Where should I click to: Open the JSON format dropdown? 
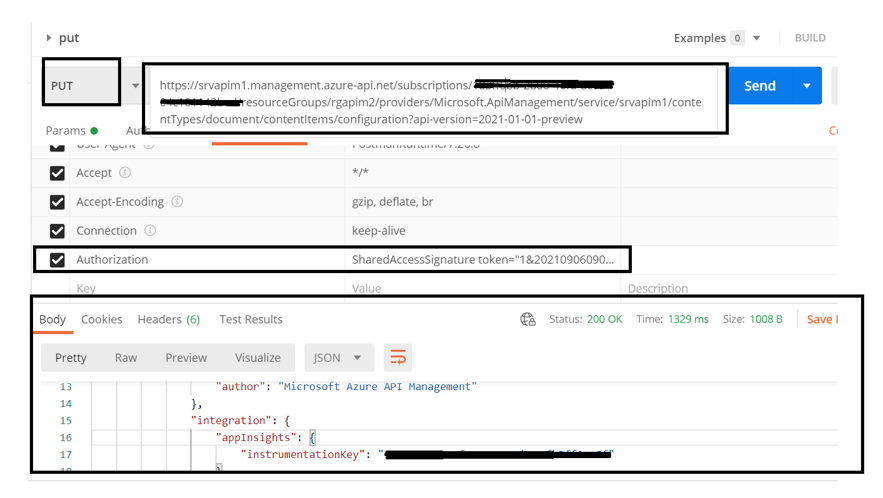pyautogui.click(x=339, y=358)
